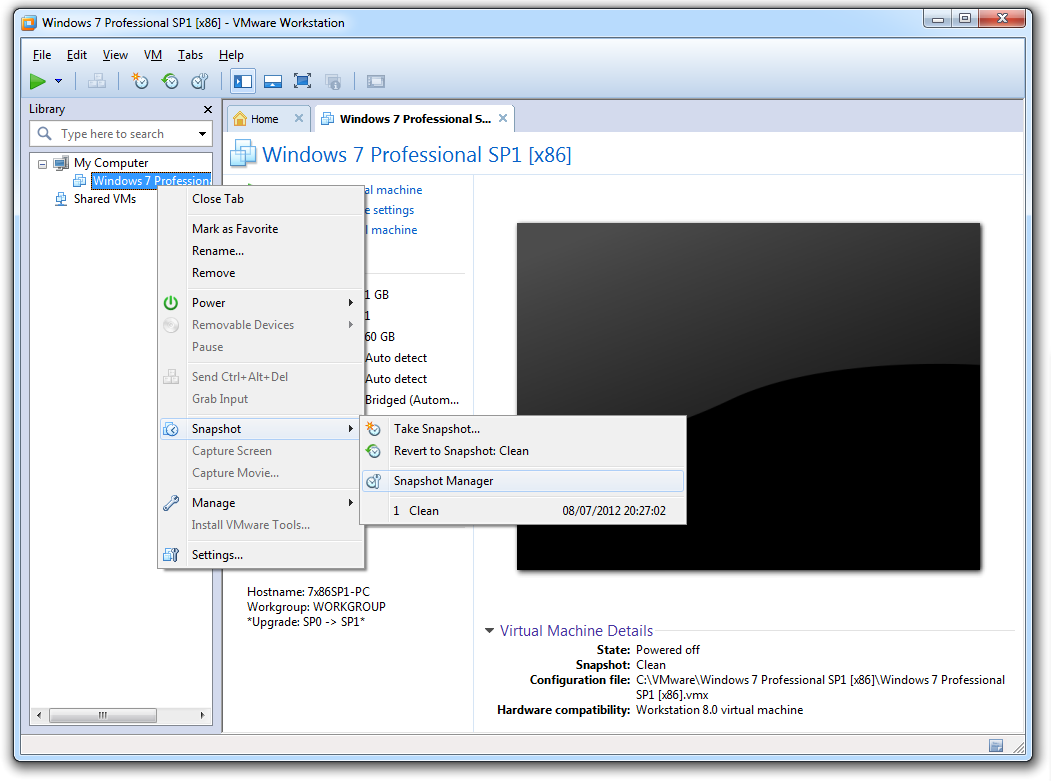
Task: Enter full screen mode via toolbar icon
Action: pyautogui.click(x=302, y=81)
